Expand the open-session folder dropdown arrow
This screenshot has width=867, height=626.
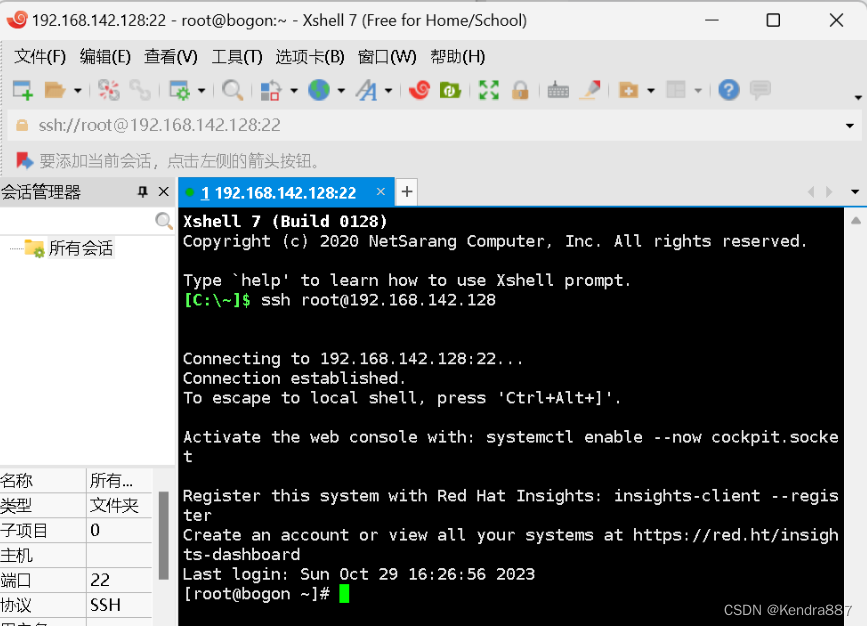(x=77, y=90)
